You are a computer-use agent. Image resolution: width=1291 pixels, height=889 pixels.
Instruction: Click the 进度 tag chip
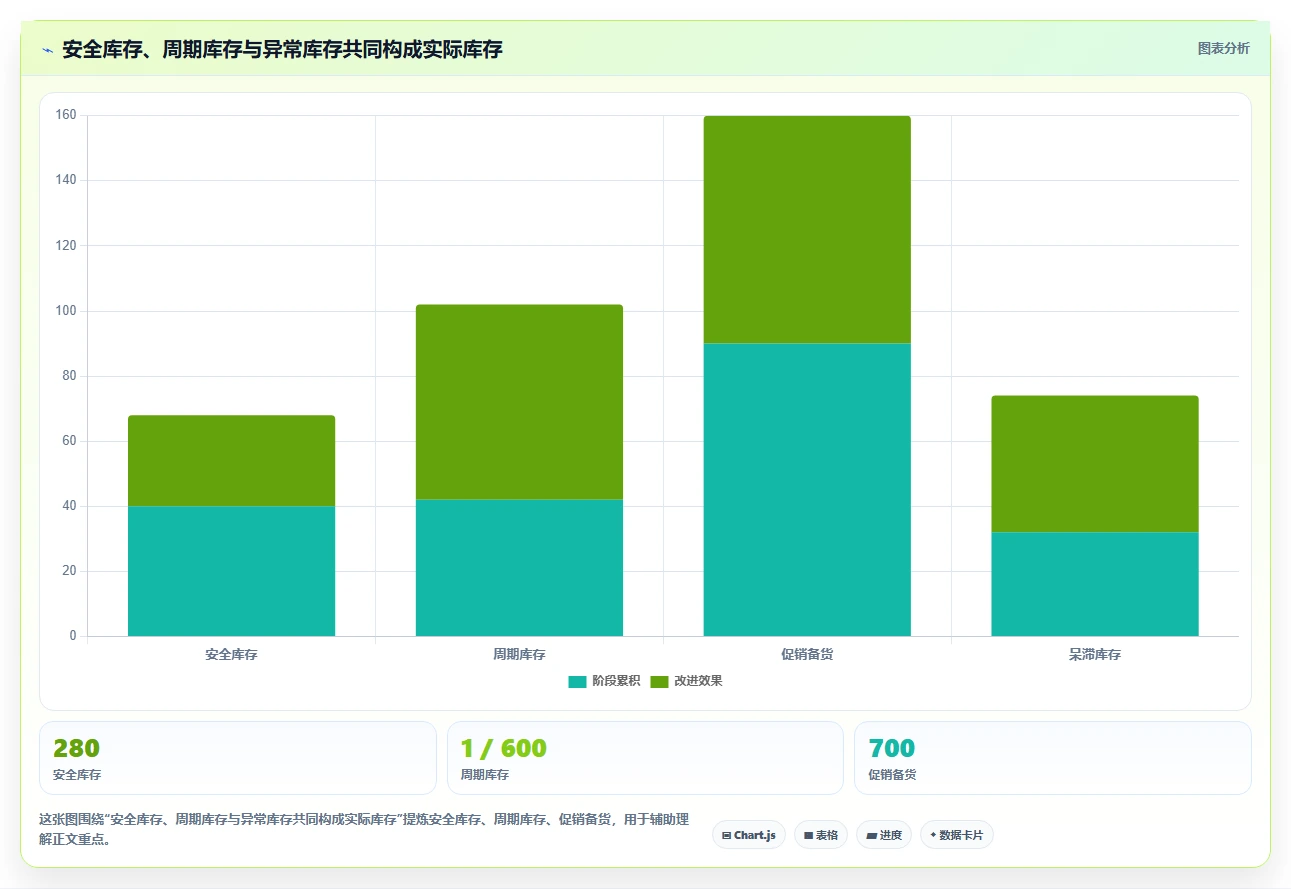pos(884,835)
